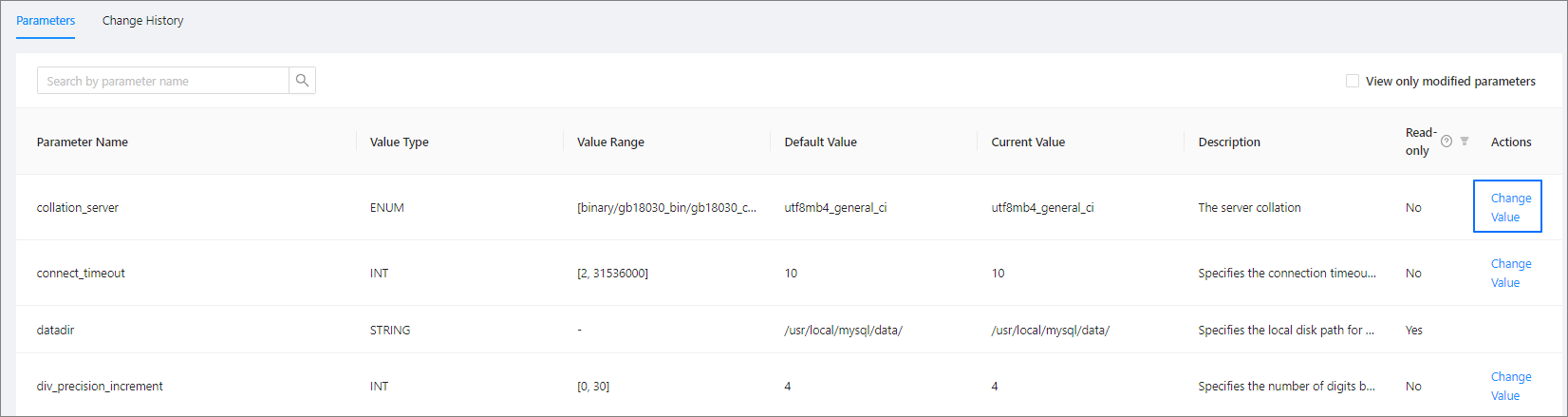Select the Parameters tab
The image size is (1568, 417).
tap(46, 21)
